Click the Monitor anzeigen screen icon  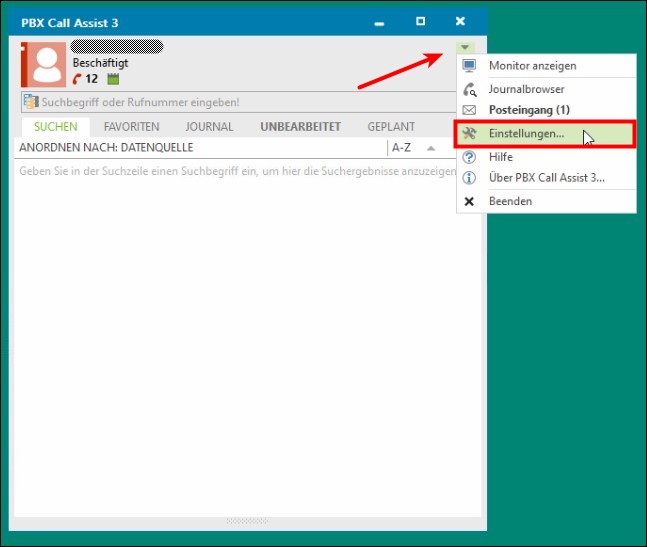(x=469, y=66)
